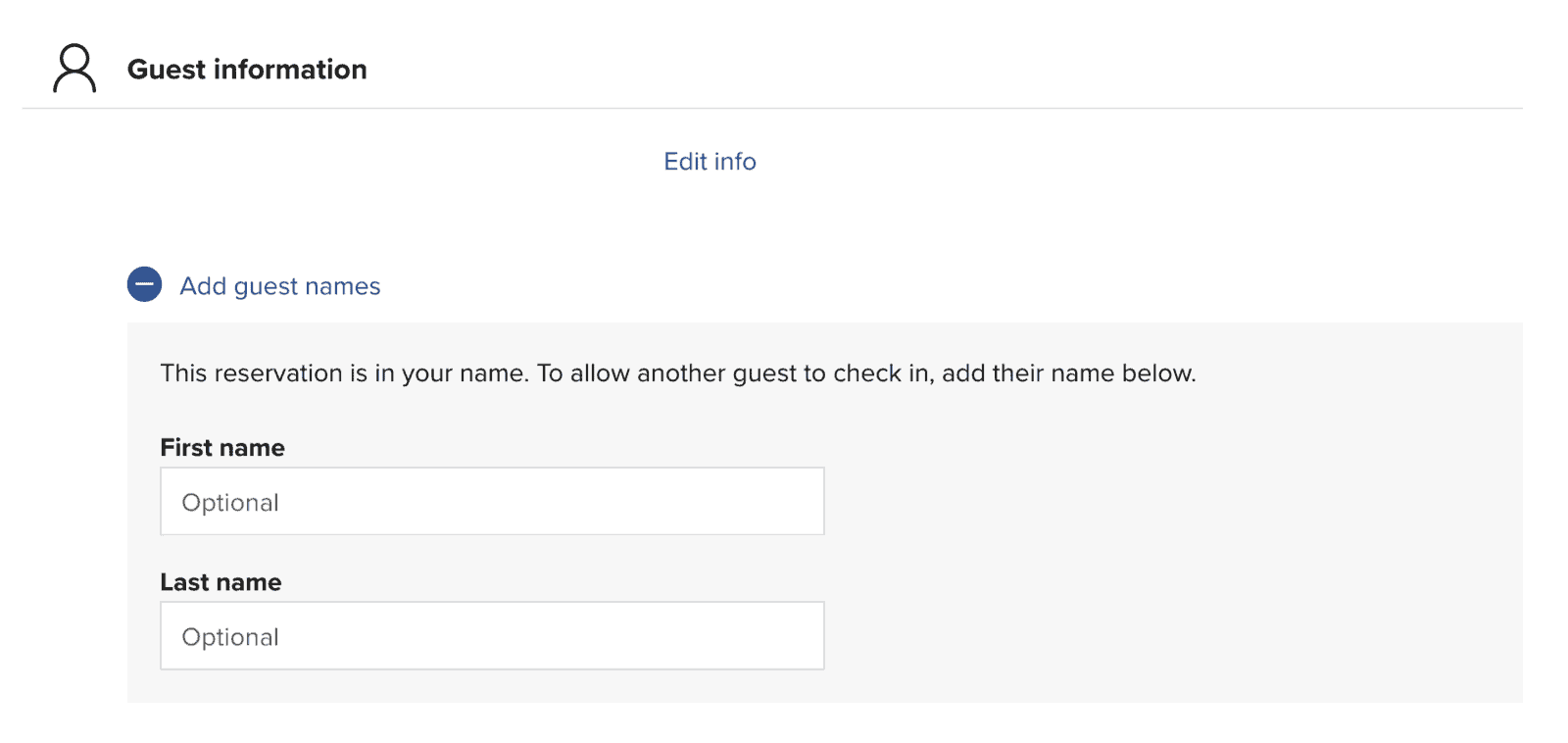1568x743 pixels.
Task: Click Add guest names text label
Action: point(279,285)
